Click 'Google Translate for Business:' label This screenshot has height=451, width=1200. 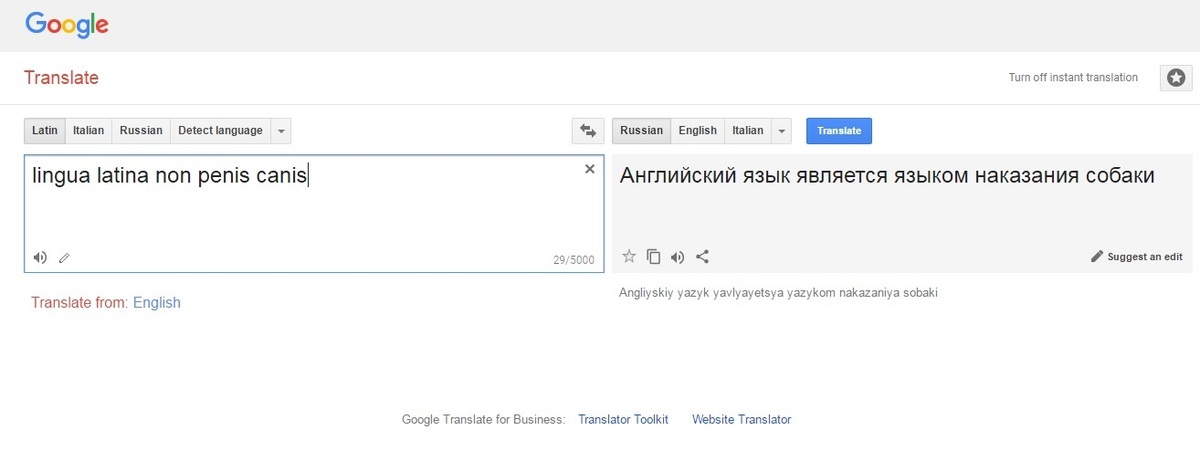coord(484,420)
